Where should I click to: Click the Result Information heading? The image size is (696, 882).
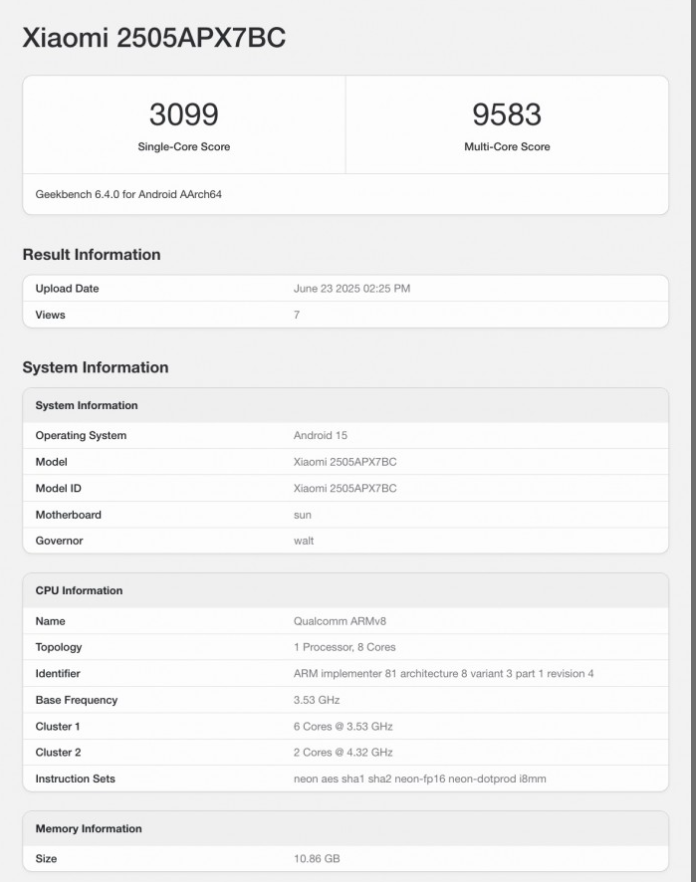[91, 255]
